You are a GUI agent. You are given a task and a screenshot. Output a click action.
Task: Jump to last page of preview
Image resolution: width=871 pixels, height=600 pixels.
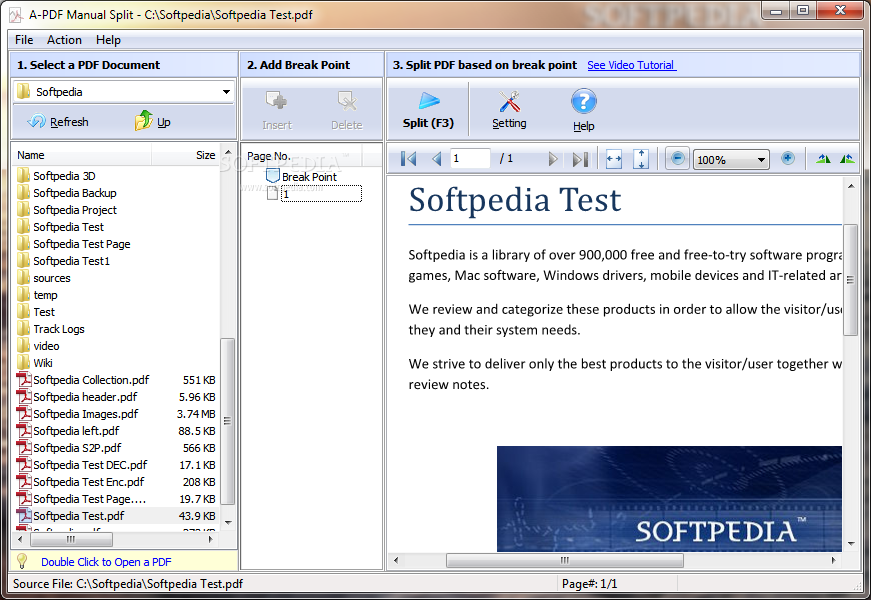click(580, 159)
